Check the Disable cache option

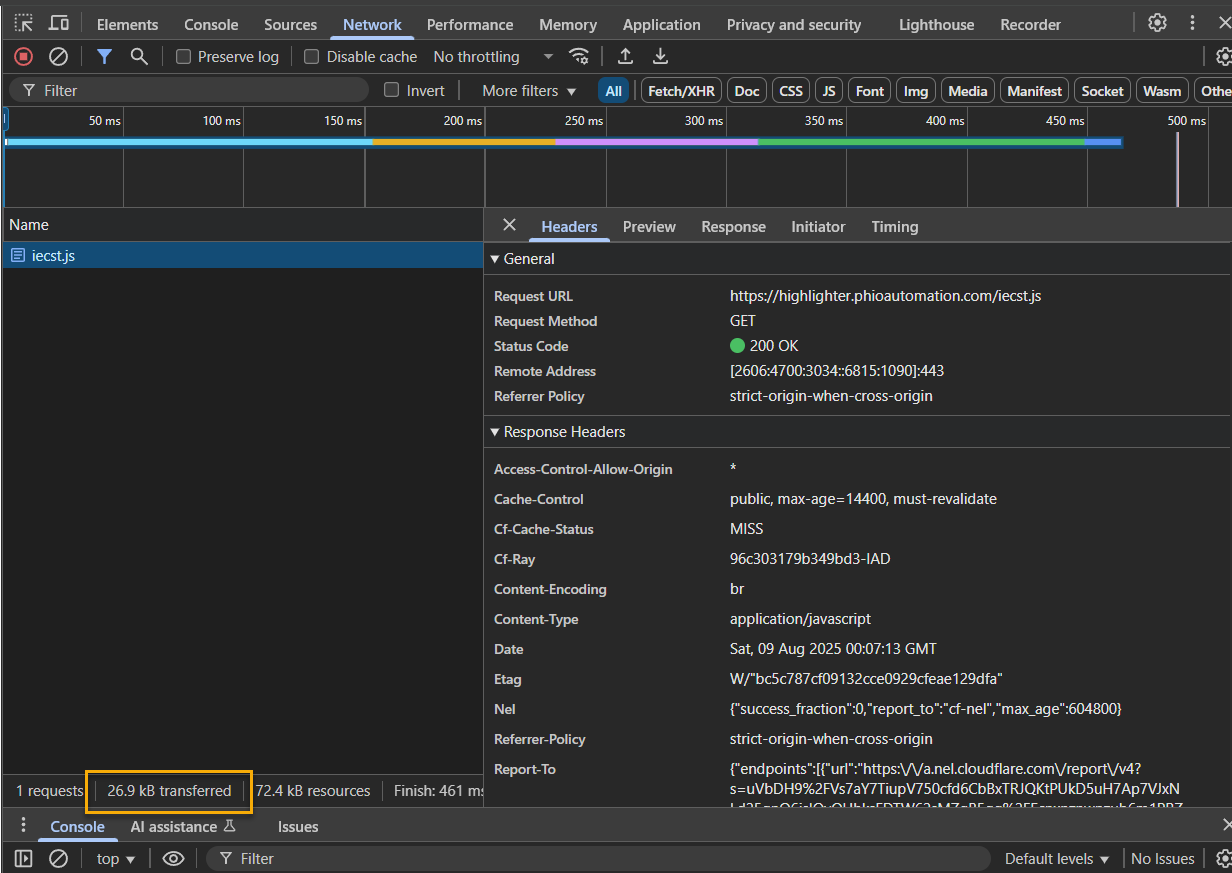click(x=312, y=57)
